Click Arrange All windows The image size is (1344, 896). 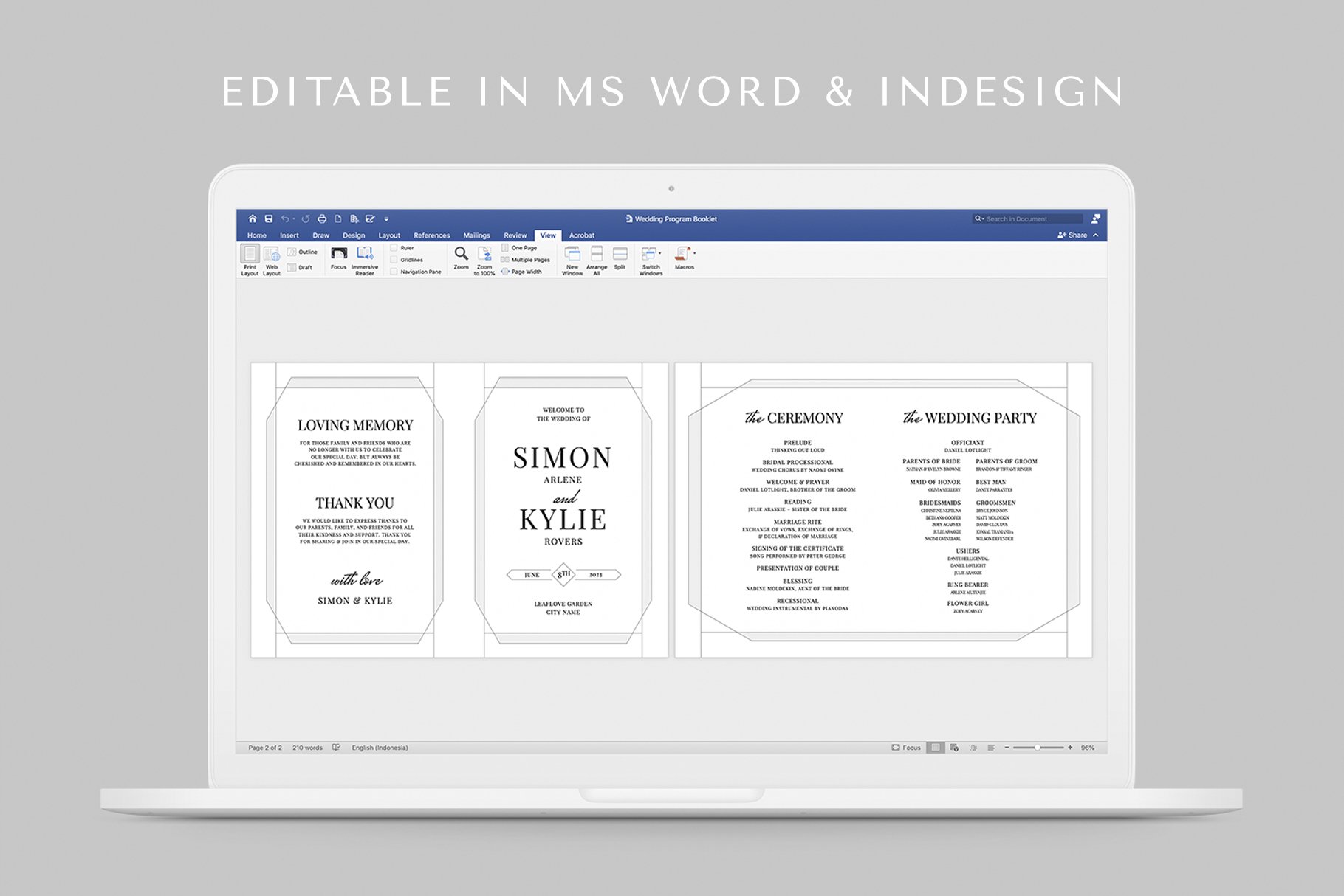pos(597,260)
